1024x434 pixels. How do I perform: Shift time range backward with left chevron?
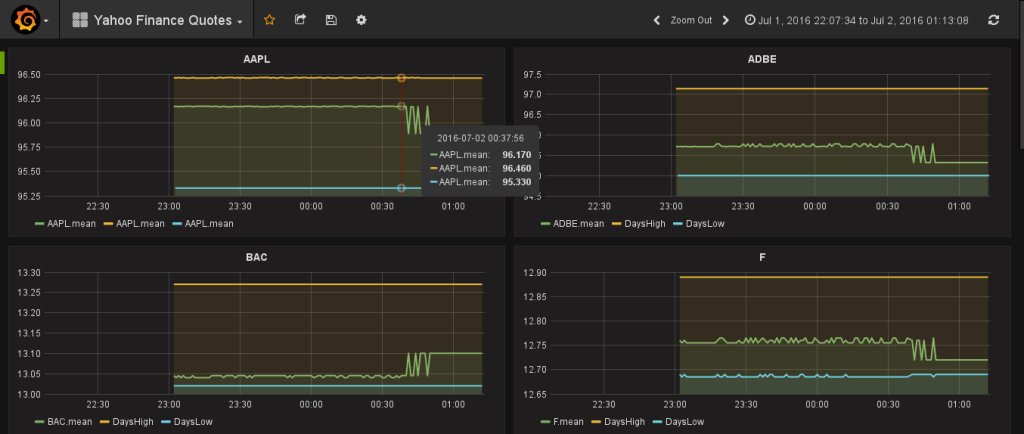(657, 20)
